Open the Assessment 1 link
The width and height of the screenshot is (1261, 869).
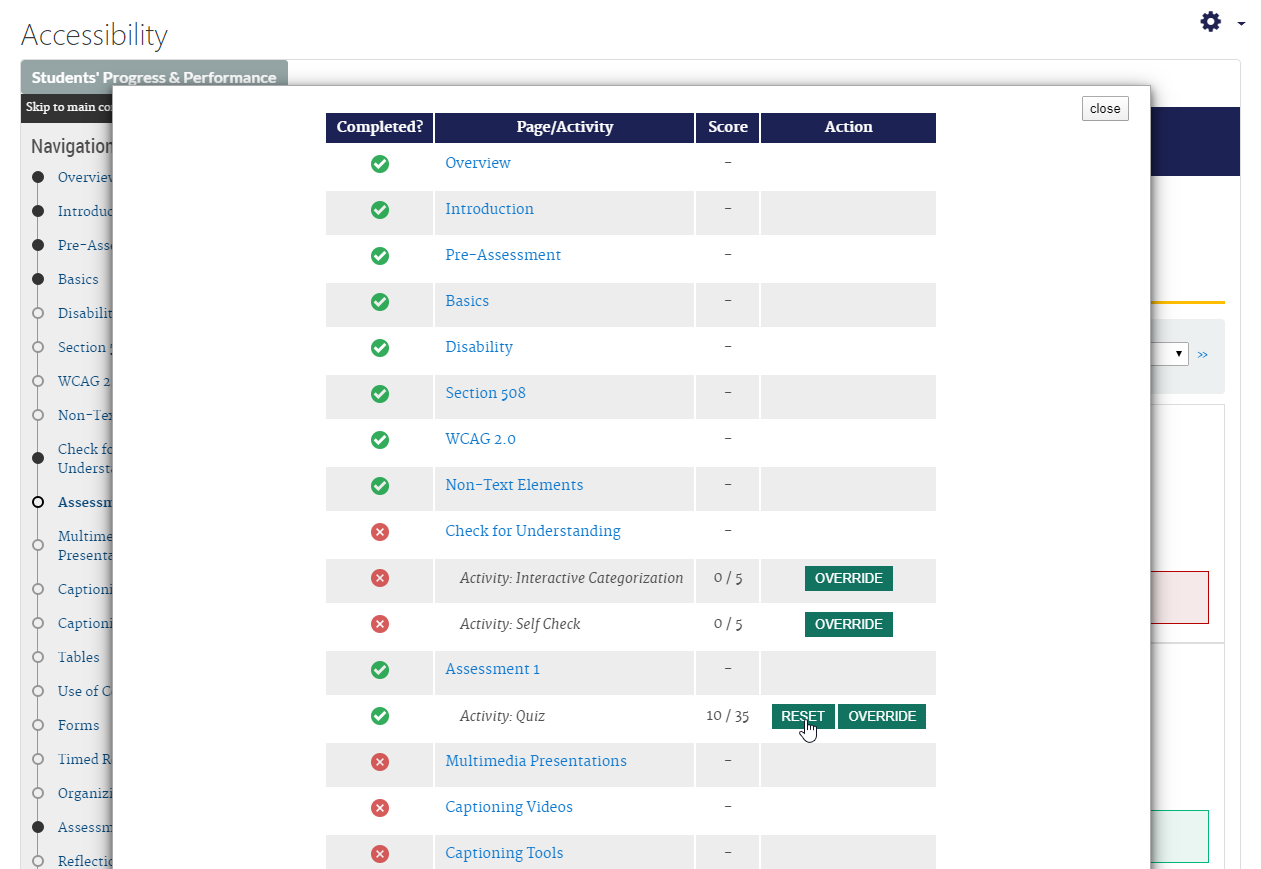coord(492,669)
